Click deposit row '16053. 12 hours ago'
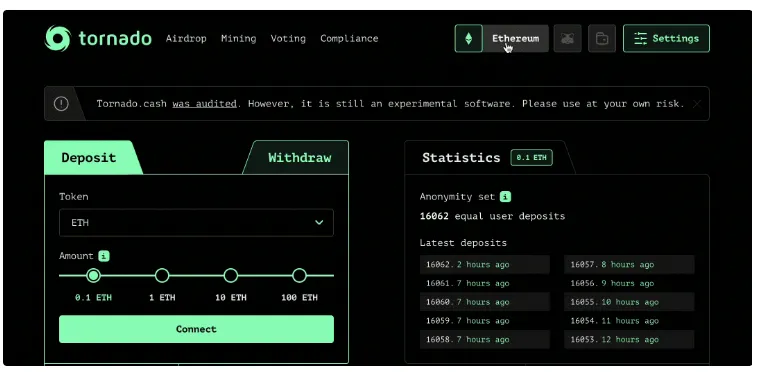 tap(629, 339)
